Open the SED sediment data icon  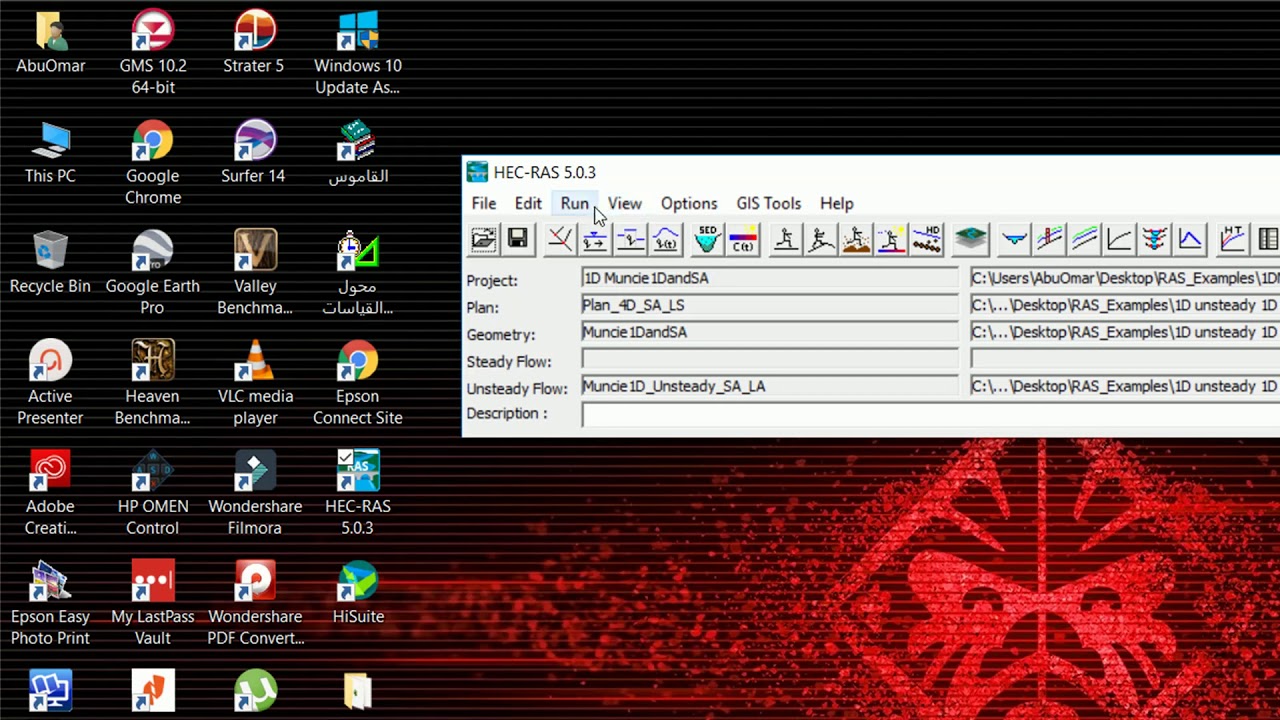(x=707, y=239)
